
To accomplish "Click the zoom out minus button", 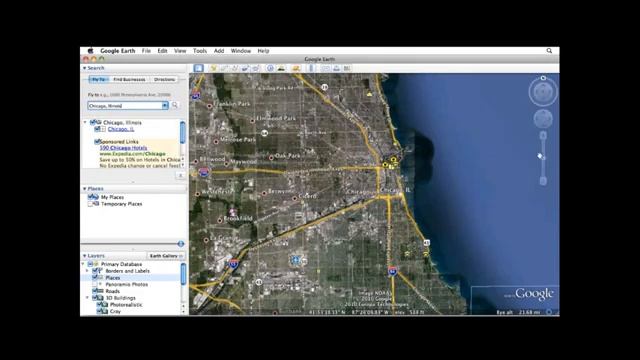I will [x=543, y=181].
